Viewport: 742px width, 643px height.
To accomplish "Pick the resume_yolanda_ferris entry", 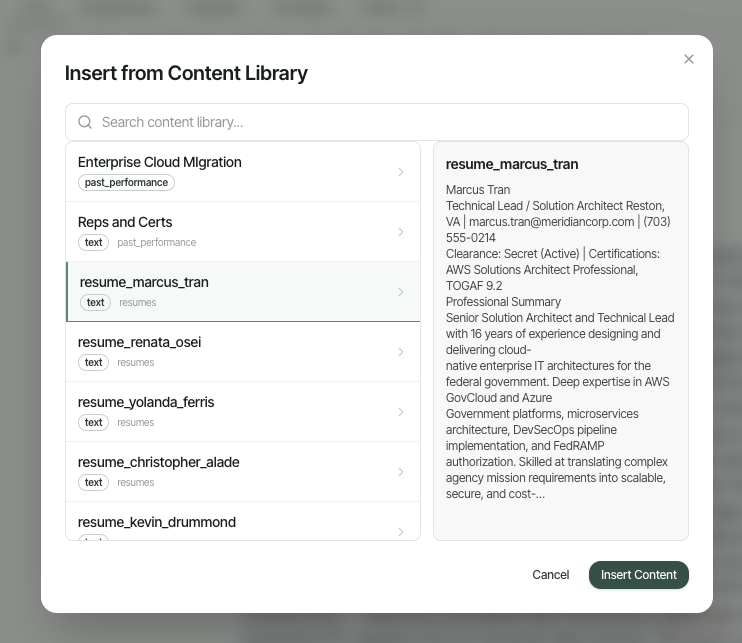I will click(x=243, y=412).
